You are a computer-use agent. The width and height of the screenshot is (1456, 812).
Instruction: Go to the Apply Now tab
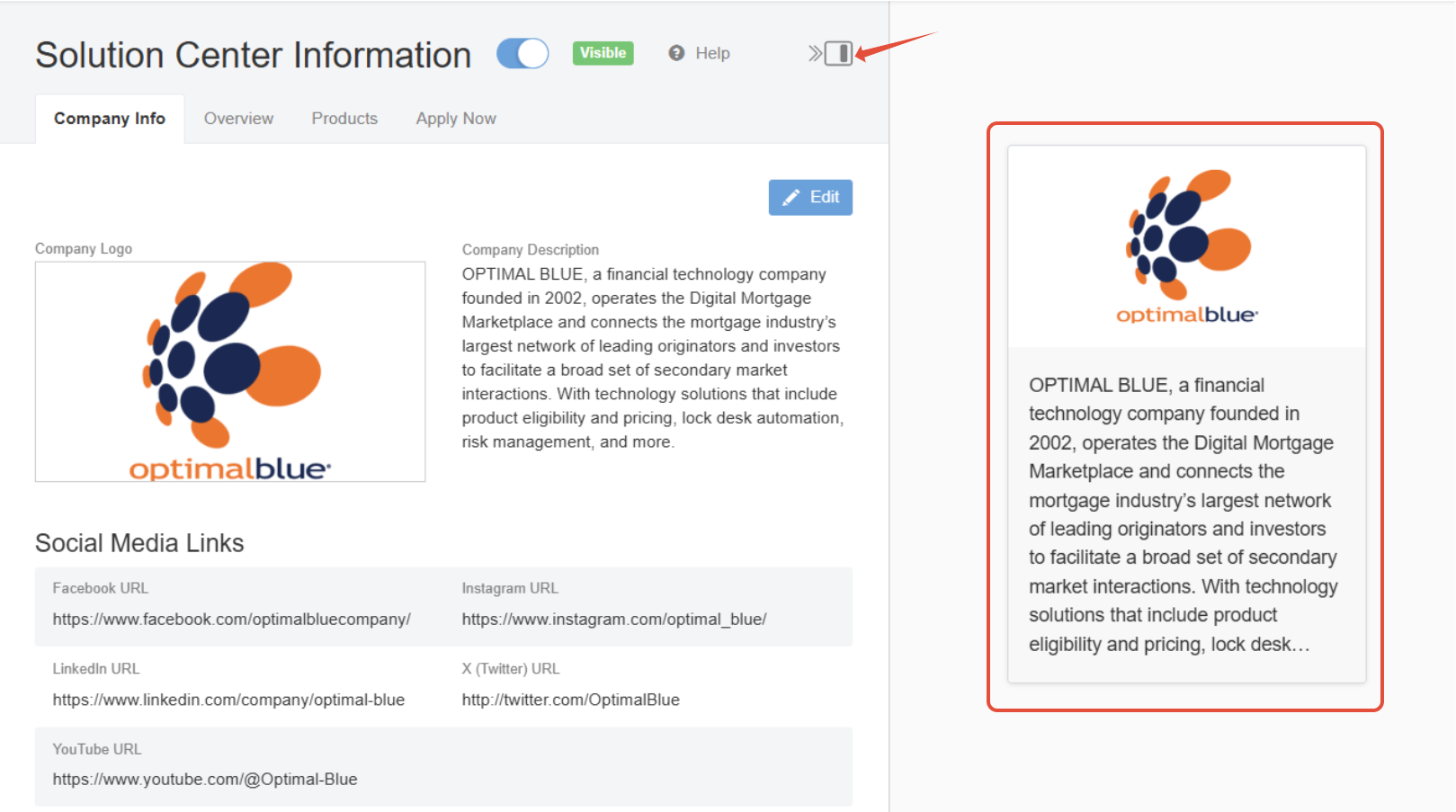456,119
